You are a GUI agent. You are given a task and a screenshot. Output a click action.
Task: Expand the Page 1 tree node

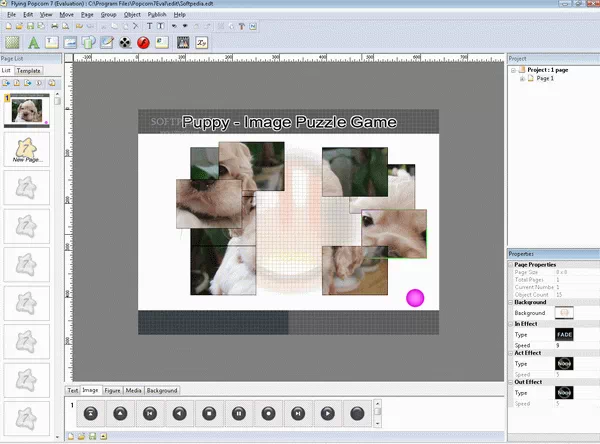click(x=522, y=78)
